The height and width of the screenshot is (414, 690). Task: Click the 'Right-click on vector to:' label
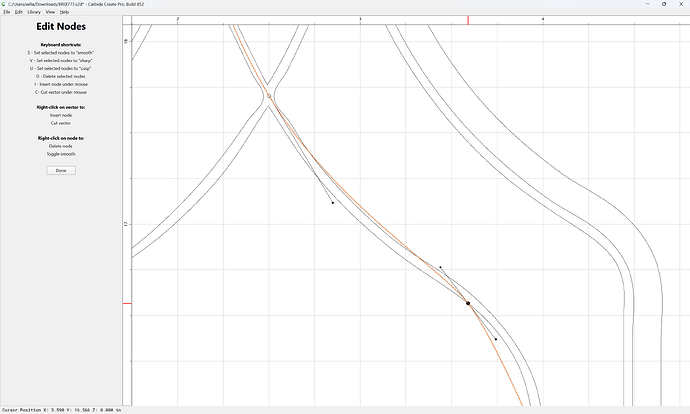(61, 107)
